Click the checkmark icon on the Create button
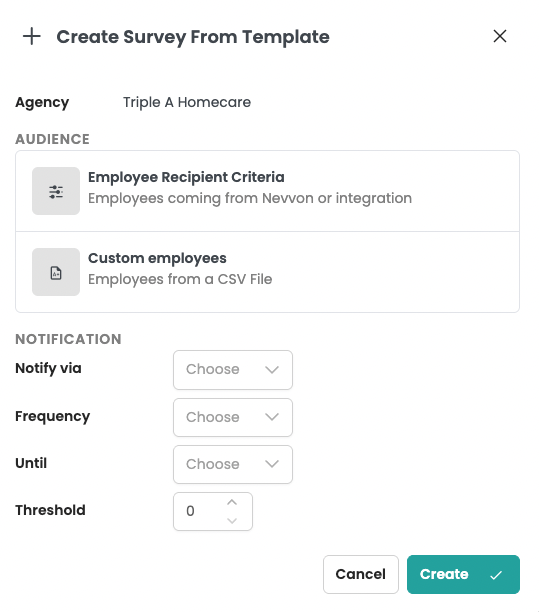This screenshot has height=612, width=539. 496,575
